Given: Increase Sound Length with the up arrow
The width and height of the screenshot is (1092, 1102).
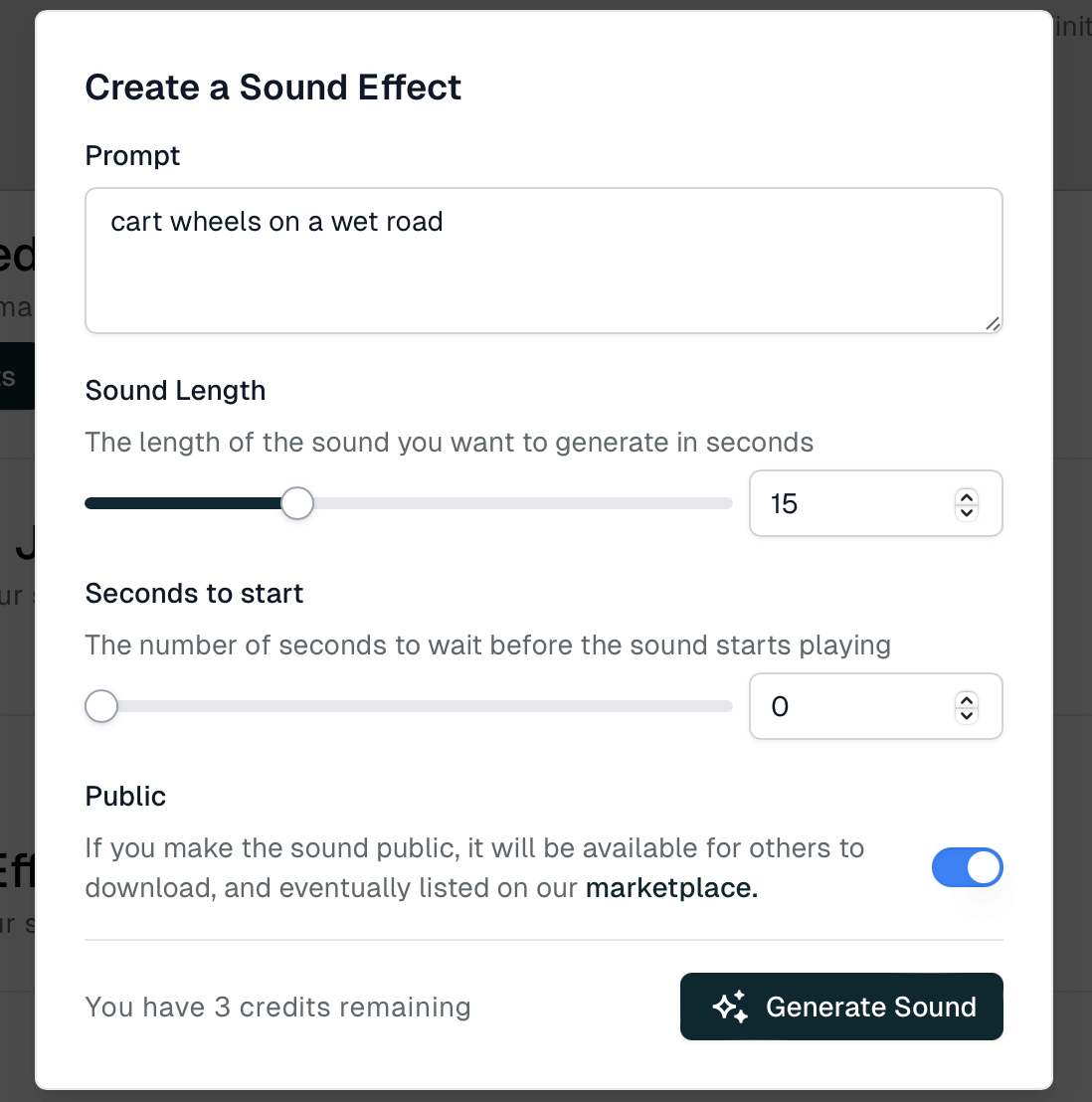Looking at the screenshot, I should click(x=967, y=496).
